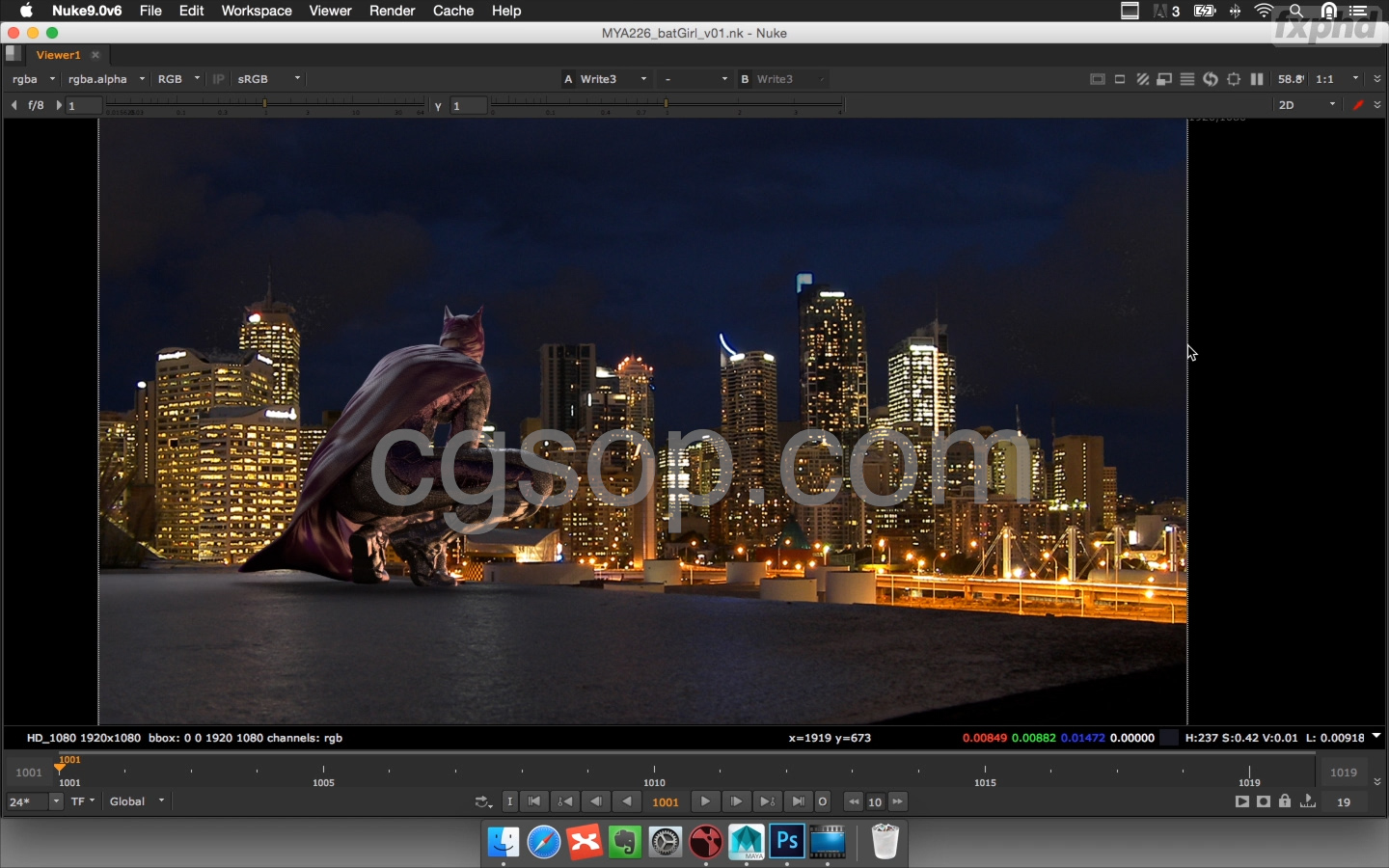The image size is (1389, 868).
Task: Expand the second toolbar row chevron
Action: tap(1377, 105)
